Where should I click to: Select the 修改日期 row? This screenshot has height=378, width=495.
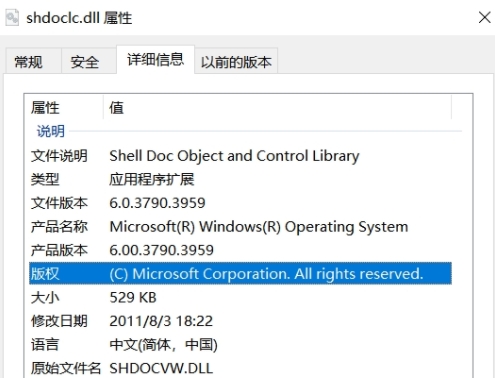(x=240, y=321)
